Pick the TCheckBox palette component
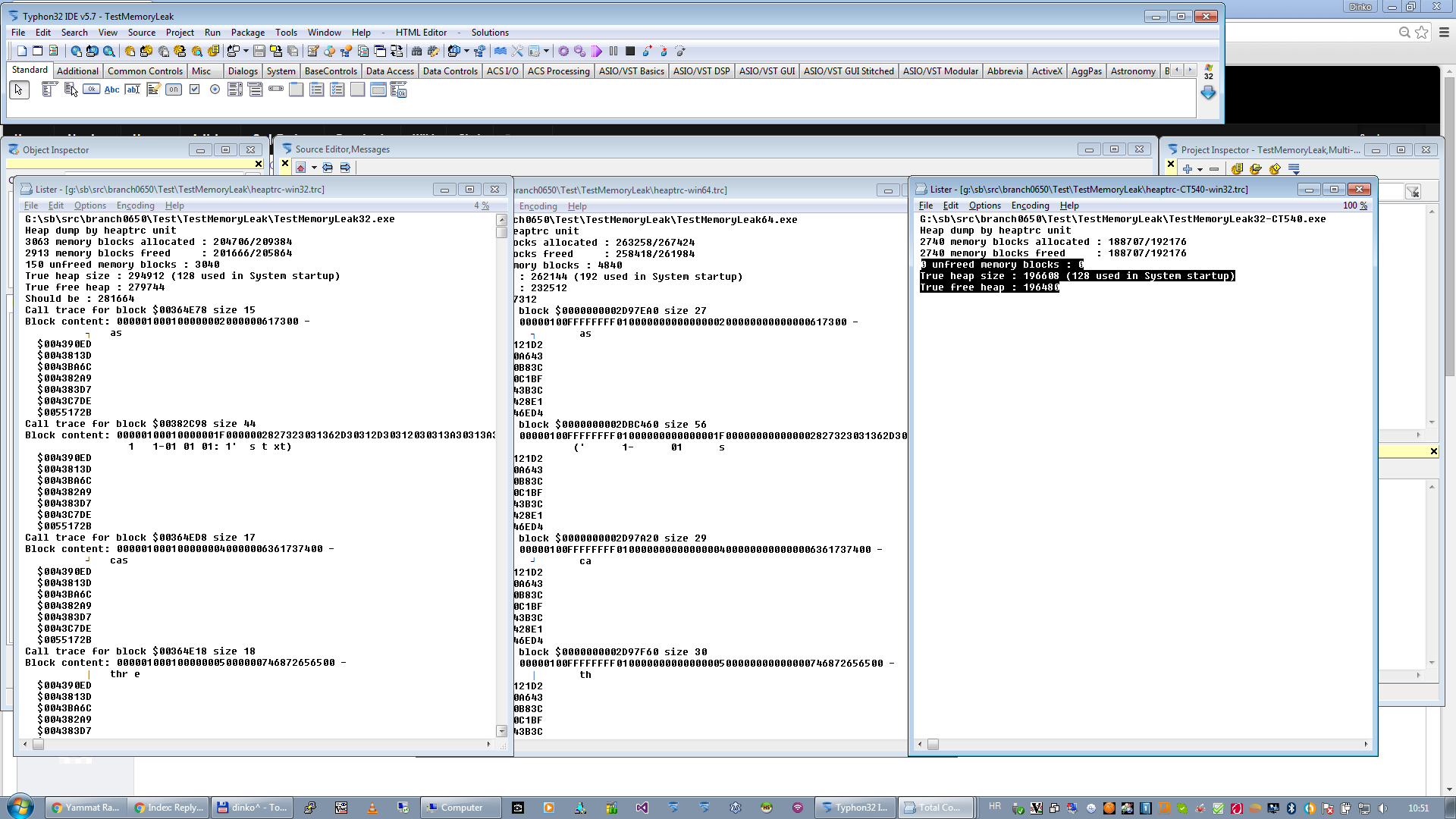 pyautogui.click(x=194, y=89)
